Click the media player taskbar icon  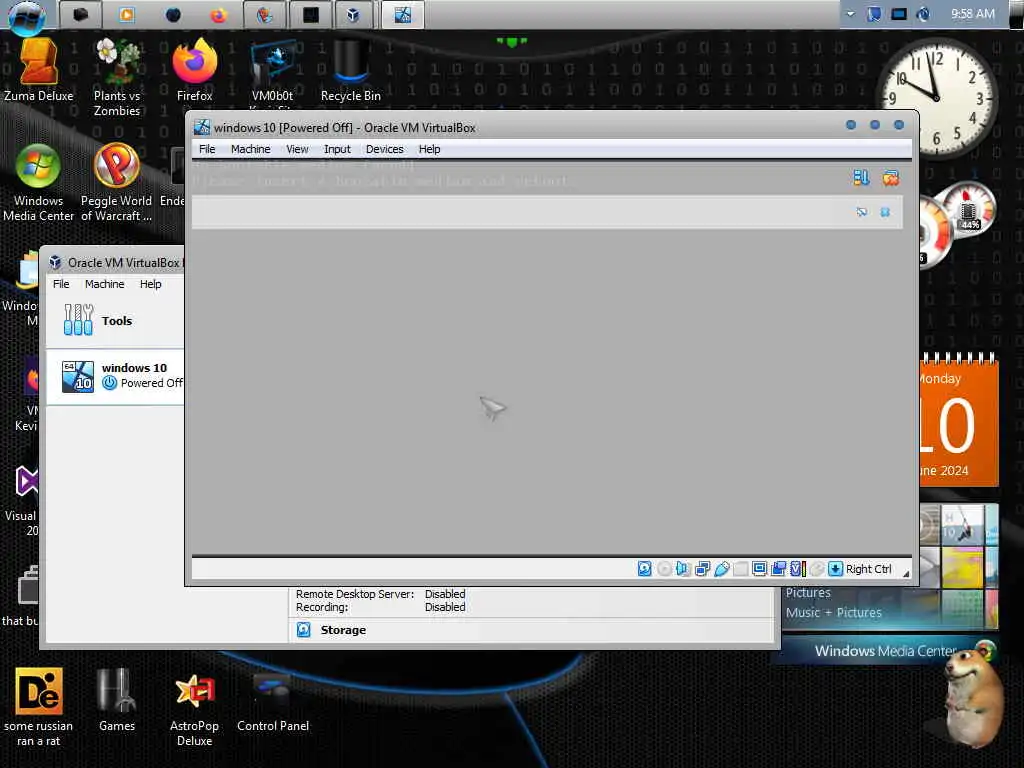[127, 15]
